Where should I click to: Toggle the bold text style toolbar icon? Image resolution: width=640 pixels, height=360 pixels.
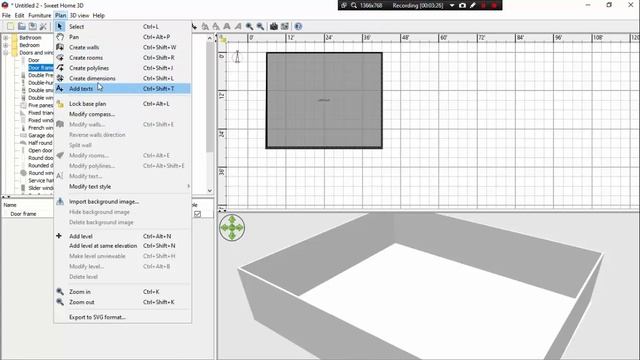227,27
